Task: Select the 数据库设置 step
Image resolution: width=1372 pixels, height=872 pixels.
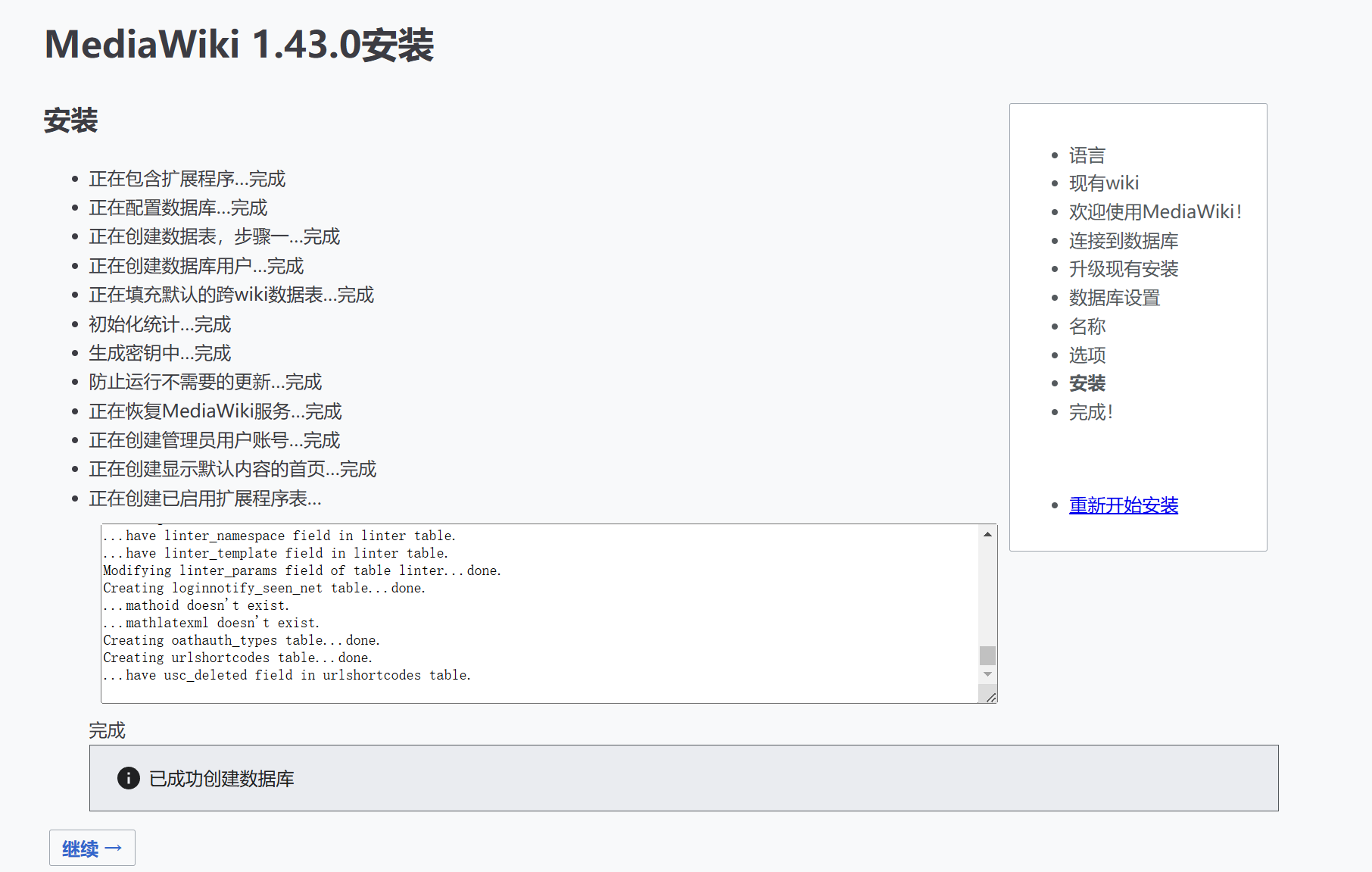Action: click(1113, 298)
